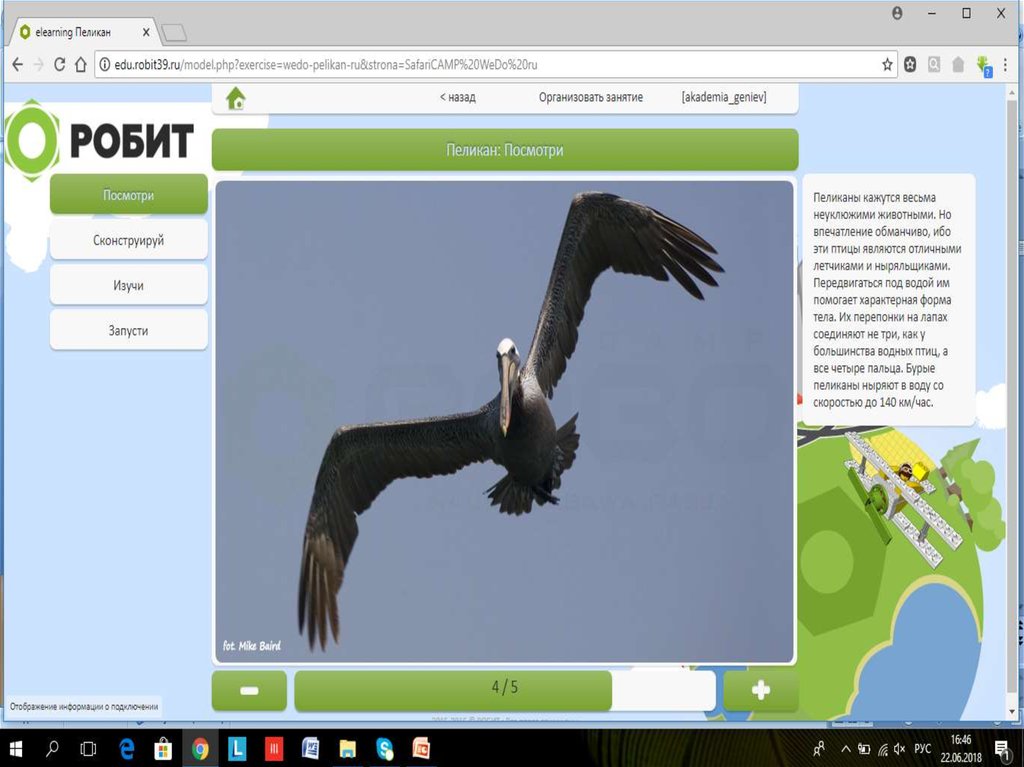The width and height of the screenshot is (1024, 767).
Task: Show hidden system tray icons
Action: coord(845,748)
